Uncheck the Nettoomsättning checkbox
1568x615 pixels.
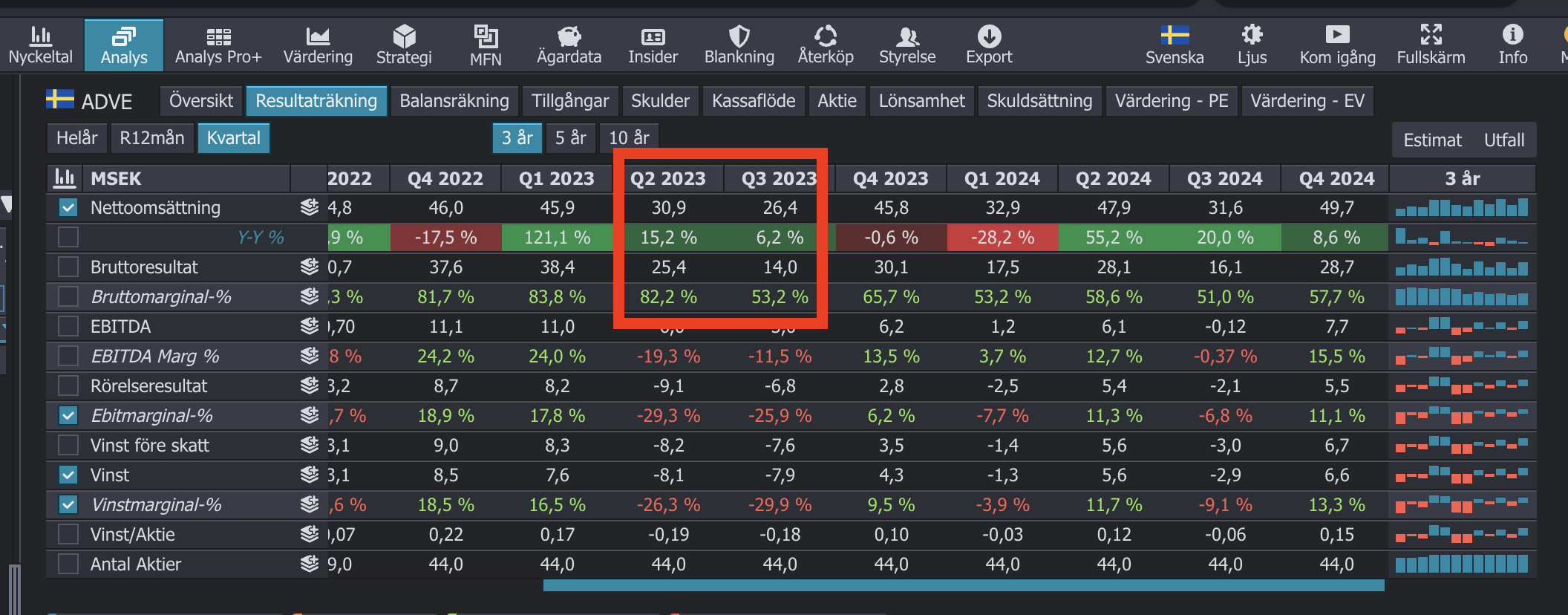click(x=68, y=208)
